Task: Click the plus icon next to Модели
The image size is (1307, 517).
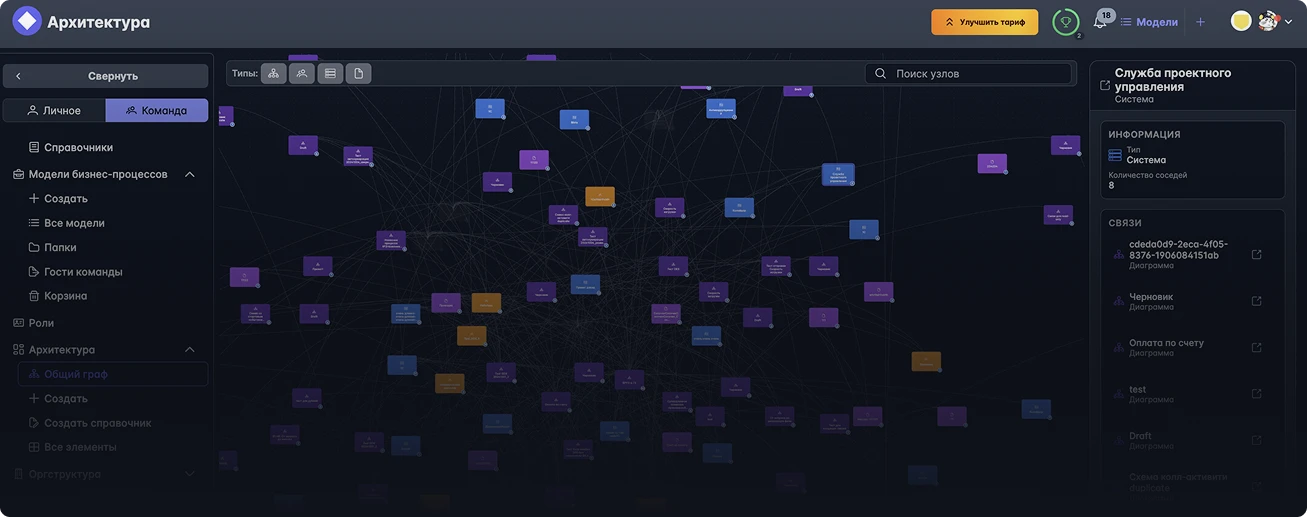Action: (1200, 22)
